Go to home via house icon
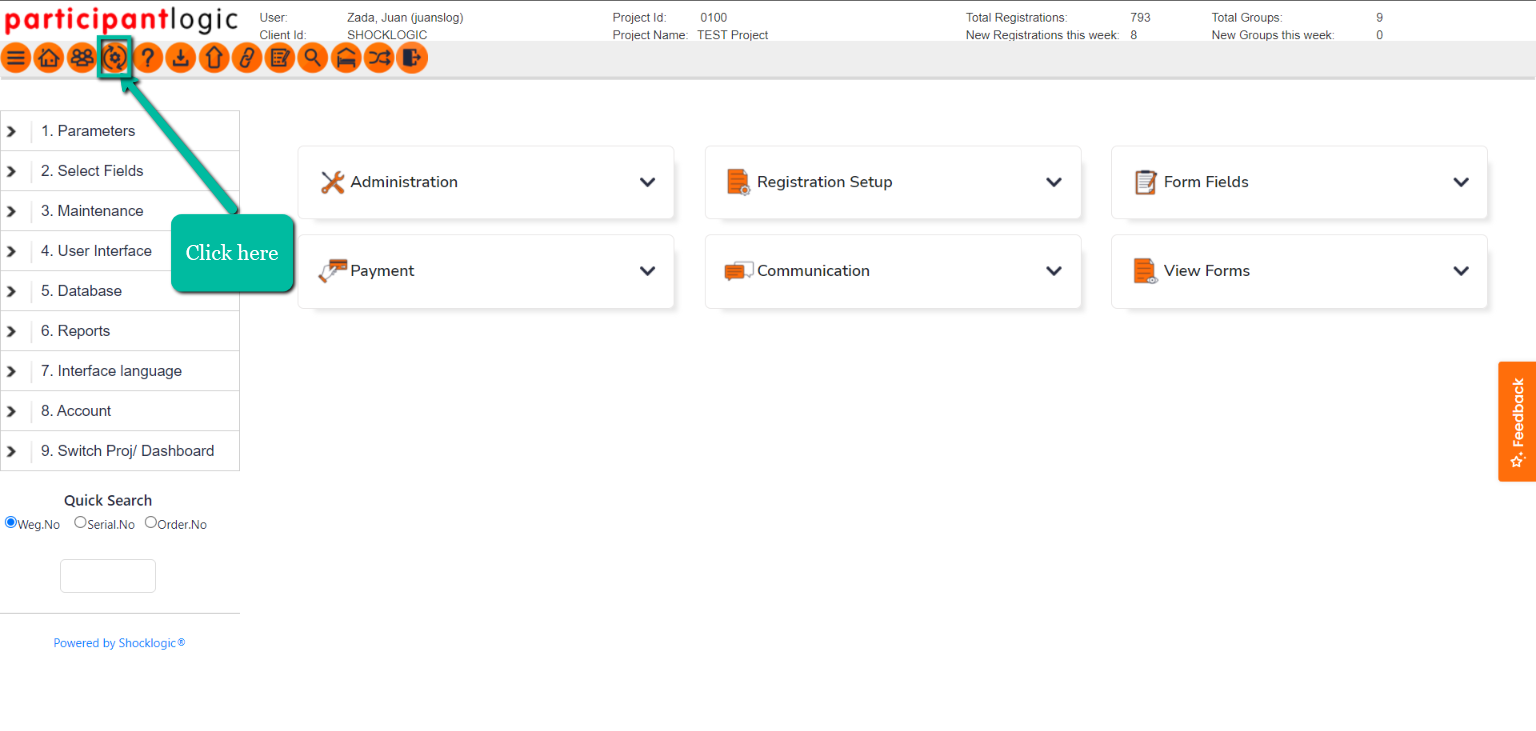Image resolution: width=1536 pixels, height=731 pixels. point(48,58)
